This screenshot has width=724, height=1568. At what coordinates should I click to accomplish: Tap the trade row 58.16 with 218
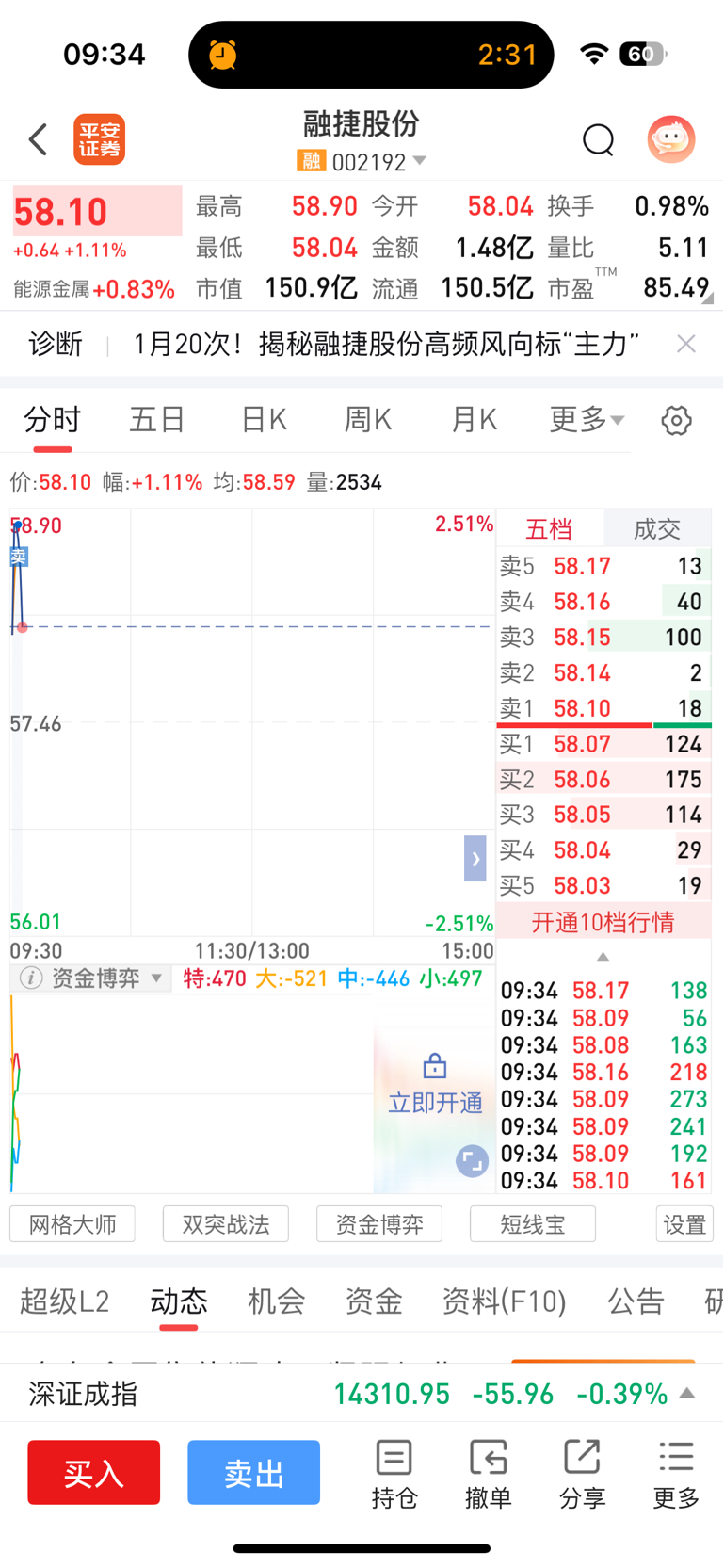(x=603, y=1072)
